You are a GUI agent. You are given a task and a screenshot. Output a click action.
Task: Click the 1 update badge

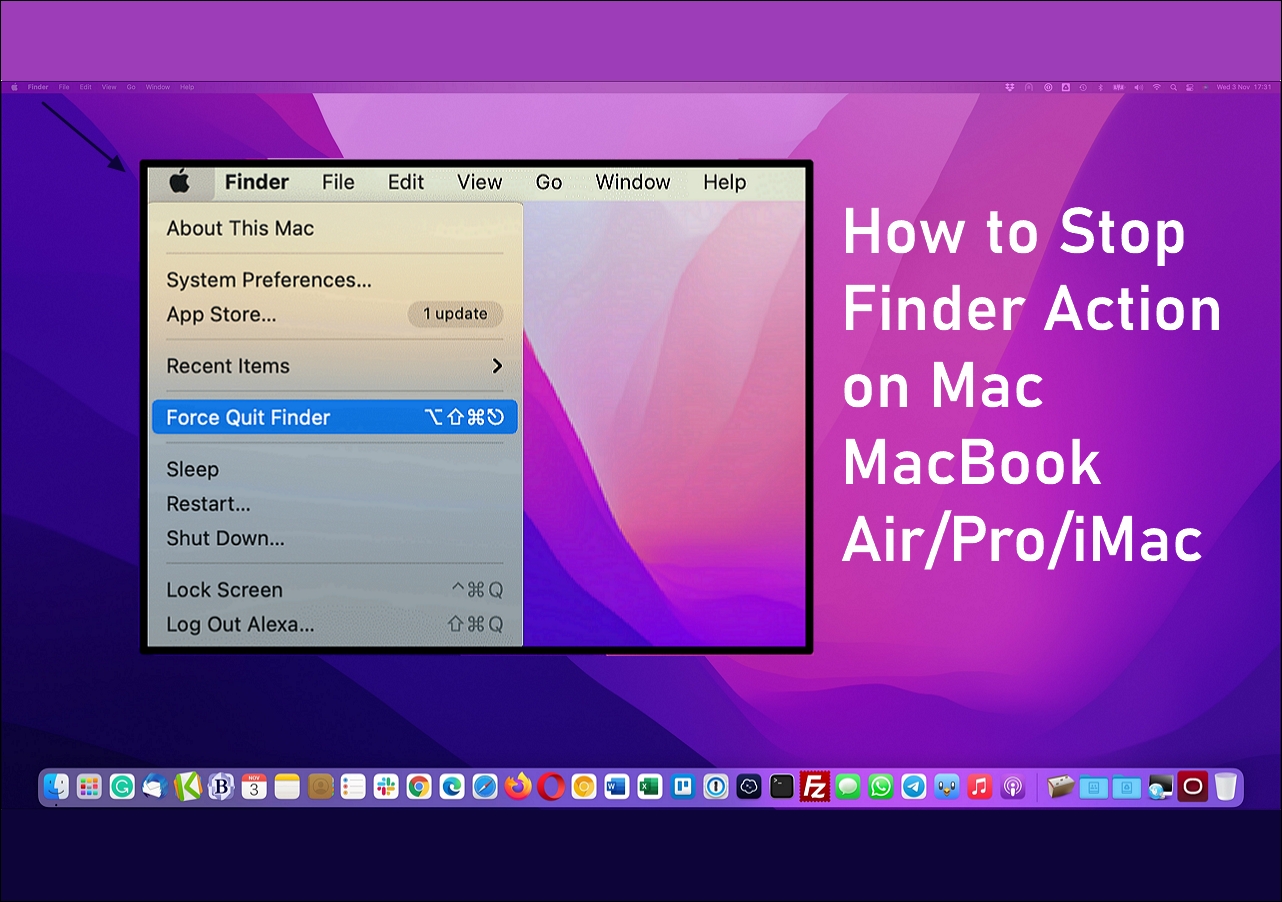pos(455,314)
